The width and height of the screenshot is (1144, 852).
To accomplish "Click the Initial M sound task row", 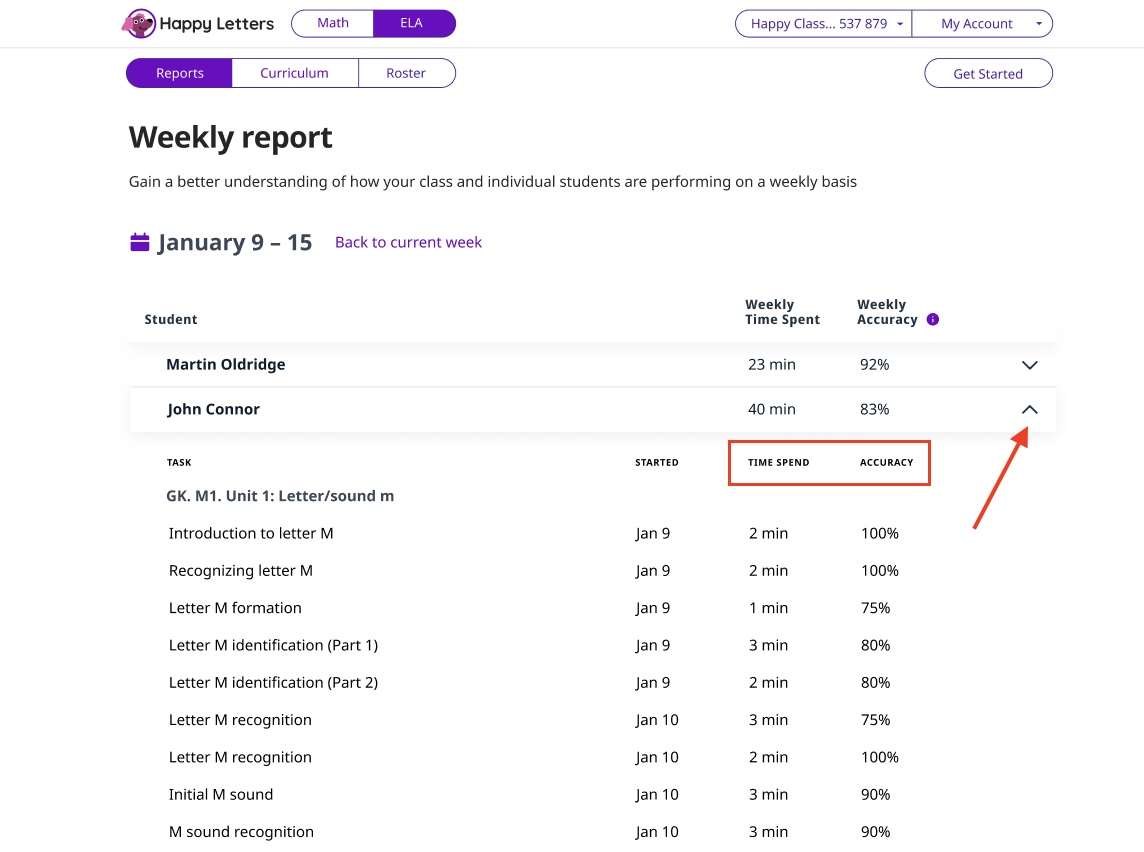I will point(221,795).
